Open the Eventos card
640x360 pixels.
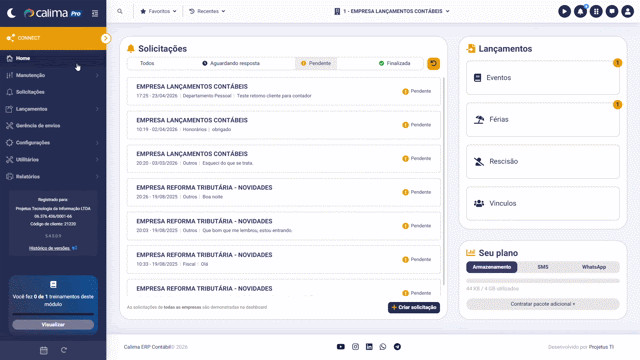click(x=543, y=78)
